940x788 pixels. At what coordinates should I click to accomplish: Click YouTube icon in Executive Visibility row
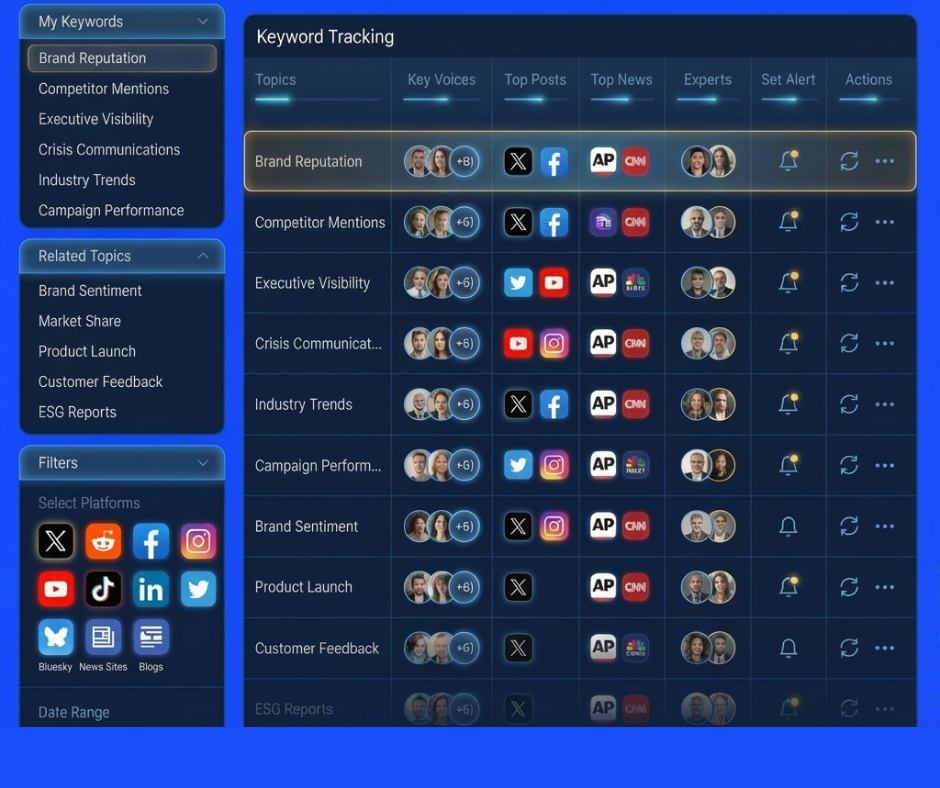coord(553,283)
